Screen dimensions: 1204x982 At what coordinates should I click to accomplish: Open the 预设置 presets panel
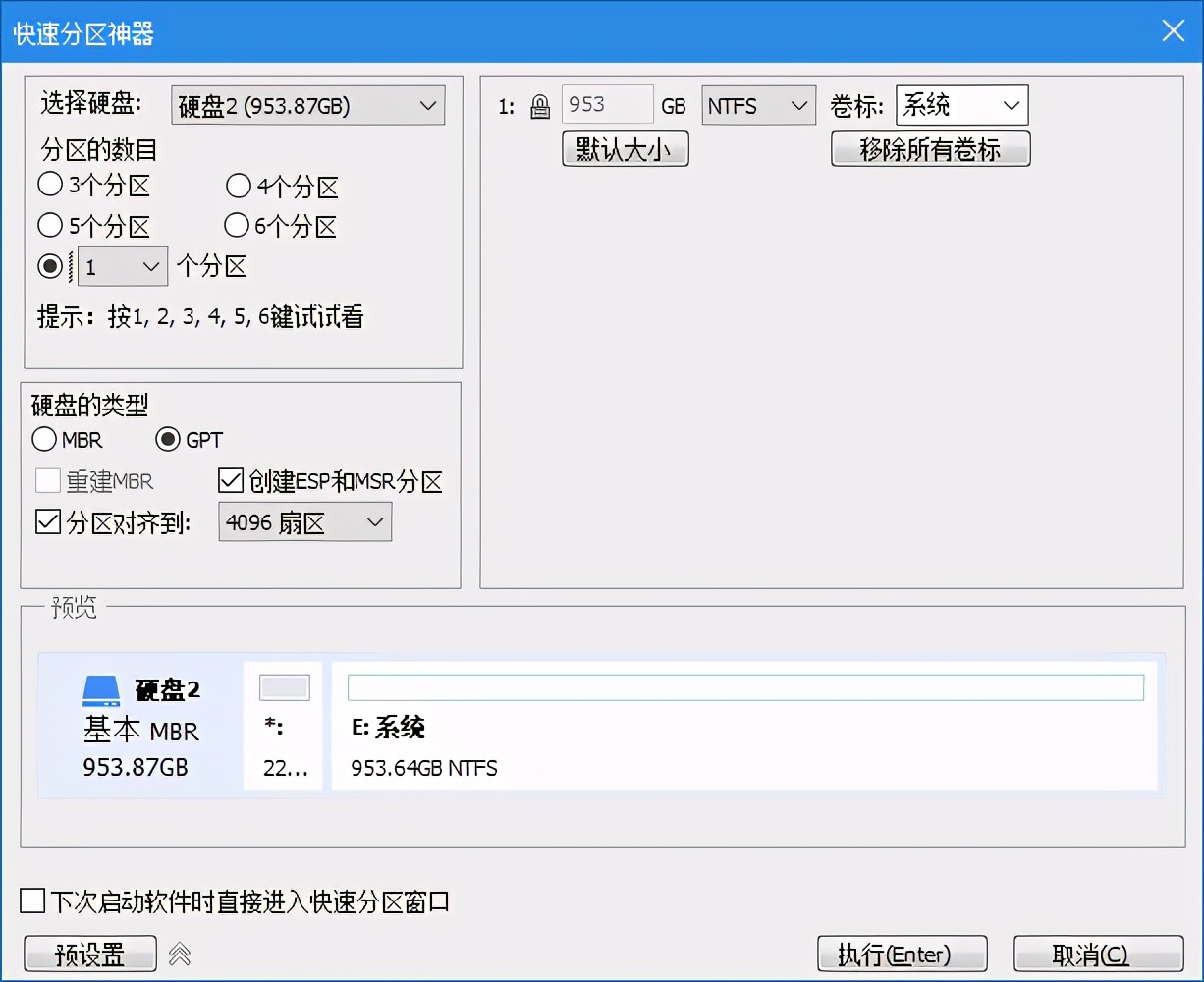click(x=89, y=953)
